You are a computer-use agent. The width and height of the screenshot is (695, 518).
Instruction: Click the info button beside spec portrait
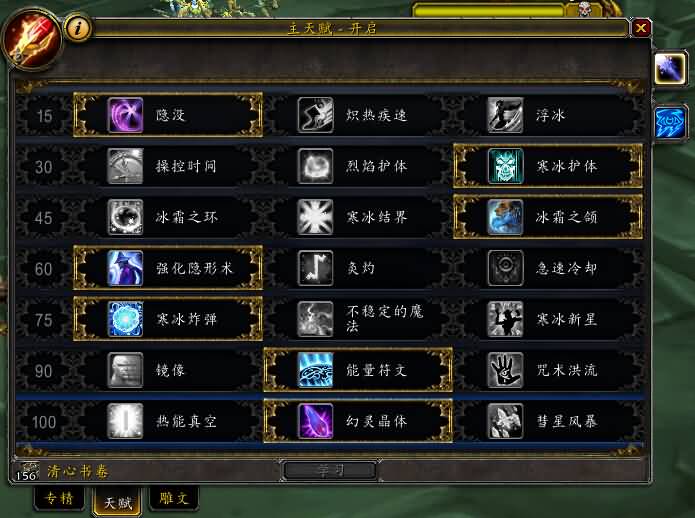pos(78,28)
